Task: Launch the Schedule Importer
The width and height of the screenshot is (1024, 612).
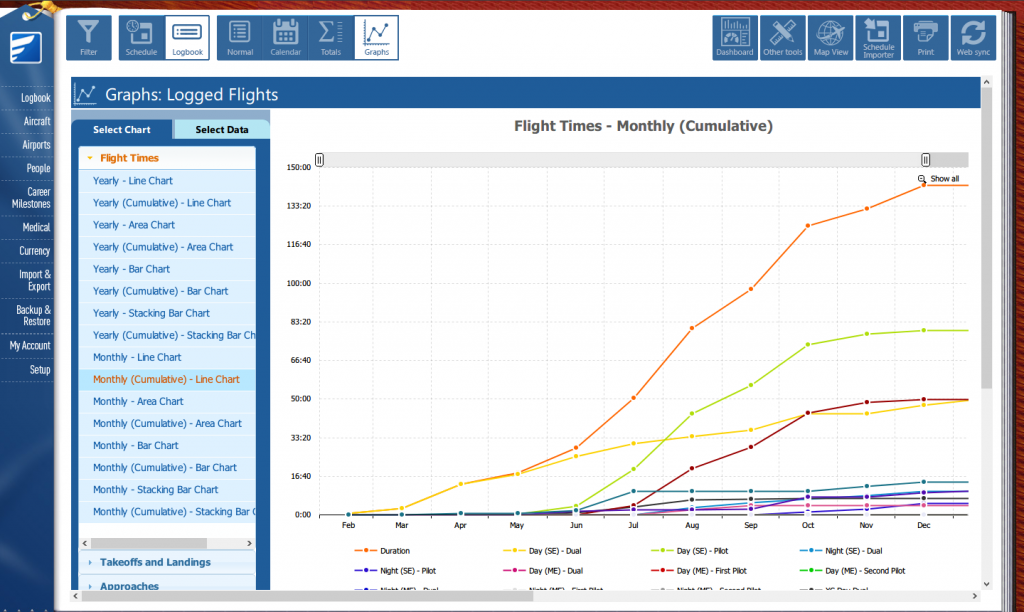Action: click(x=879, y=38)
